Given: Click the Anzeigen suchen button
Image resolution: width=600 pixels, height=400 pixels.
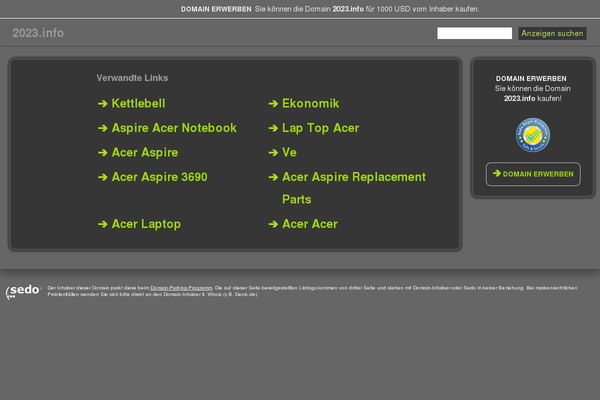Looking at the screenshot, I should tap(552, 33).
